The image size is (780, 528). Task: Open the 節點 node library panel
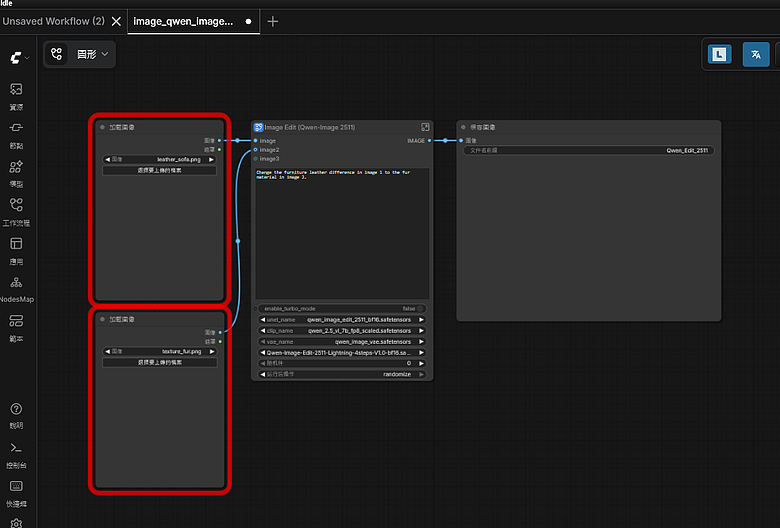click(16, 135)
